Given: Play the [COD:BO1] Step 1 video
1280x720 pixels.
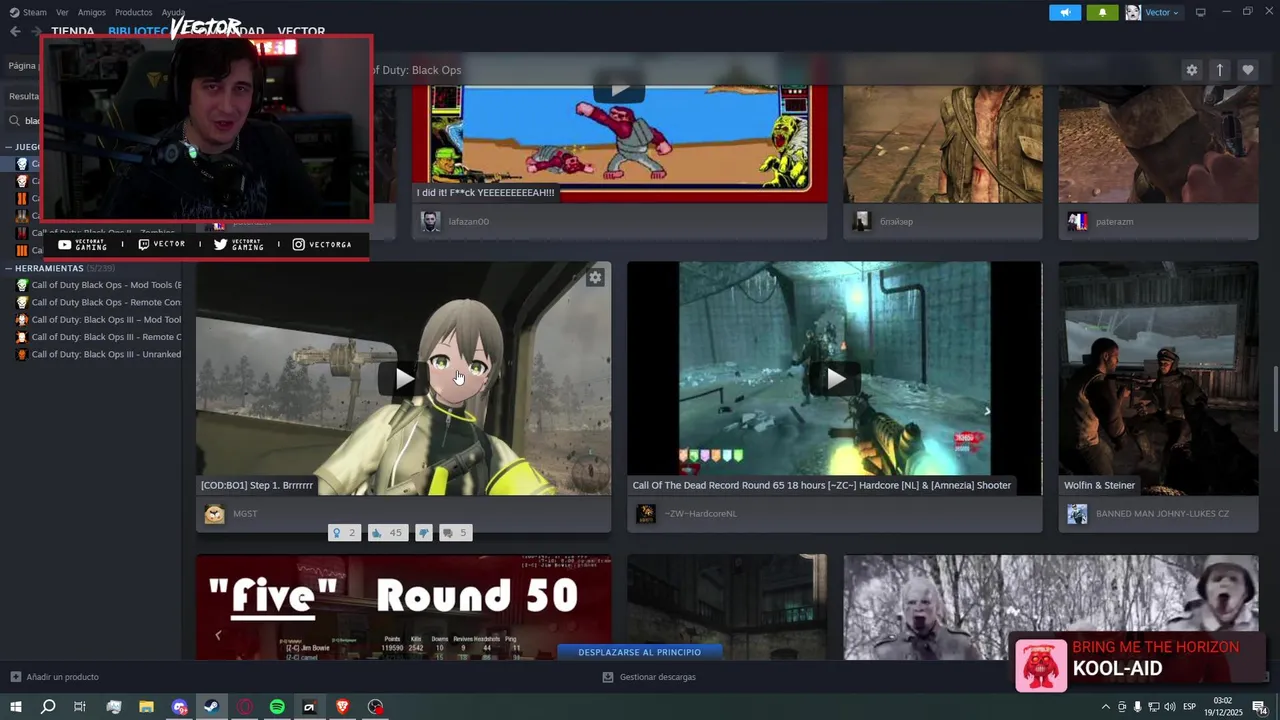Looking at the screenshot, I should pyautogui.click(x=403, y=378).
